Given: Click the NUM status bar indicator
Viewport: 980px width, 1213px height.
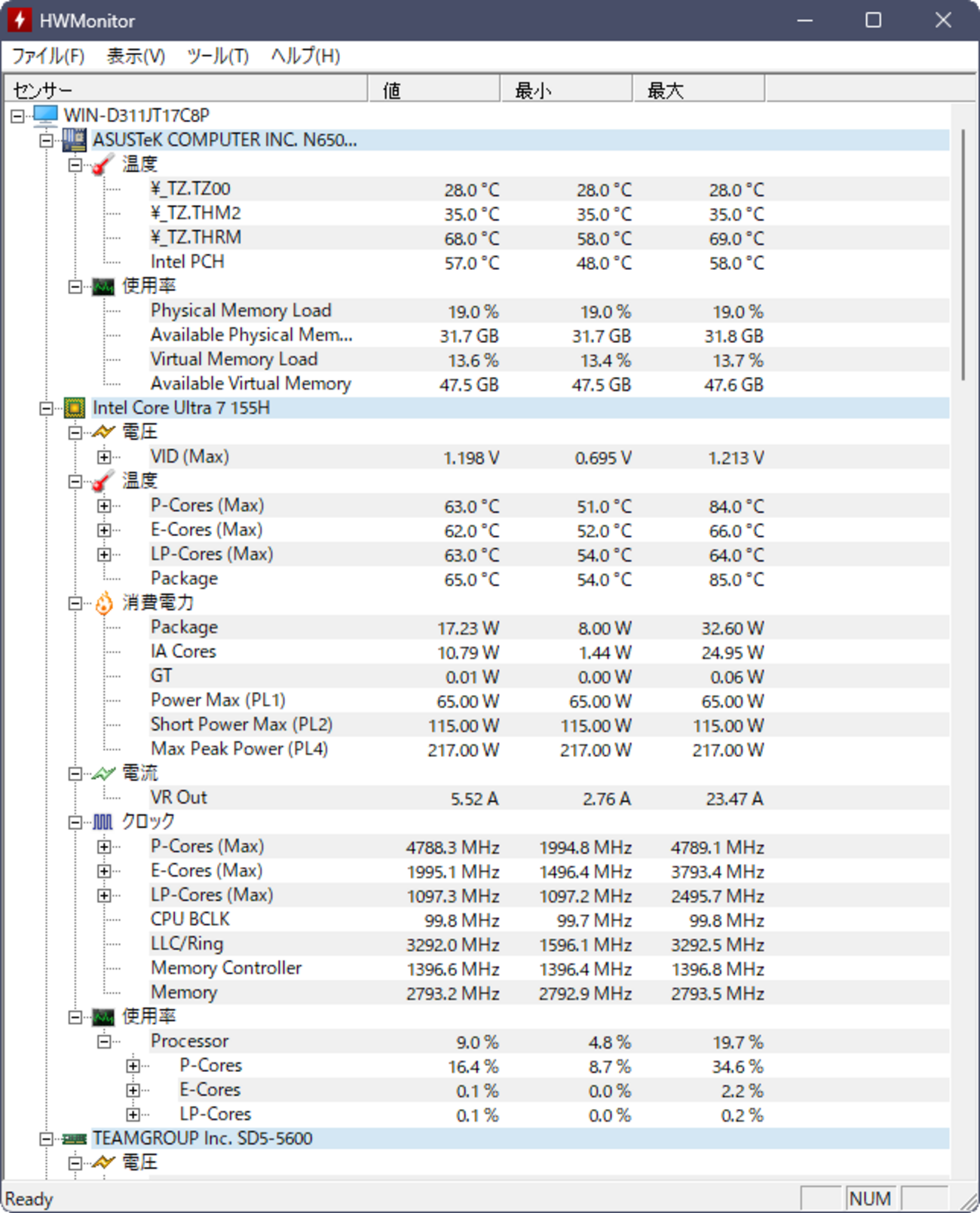Looking at the screenshot, I should pos(870,1199).
